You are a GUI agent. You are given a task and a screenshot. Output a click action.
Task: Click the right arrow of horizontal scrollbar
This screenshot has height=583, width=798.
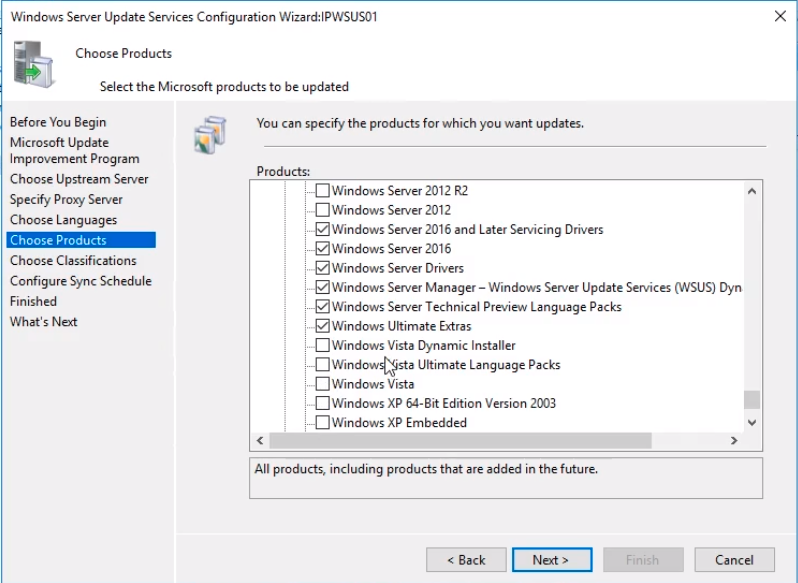tap(734, 440)
